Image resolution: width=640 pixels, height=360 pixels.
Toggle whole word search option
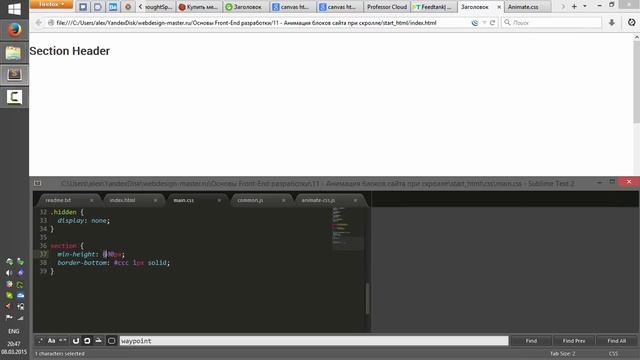62,340
